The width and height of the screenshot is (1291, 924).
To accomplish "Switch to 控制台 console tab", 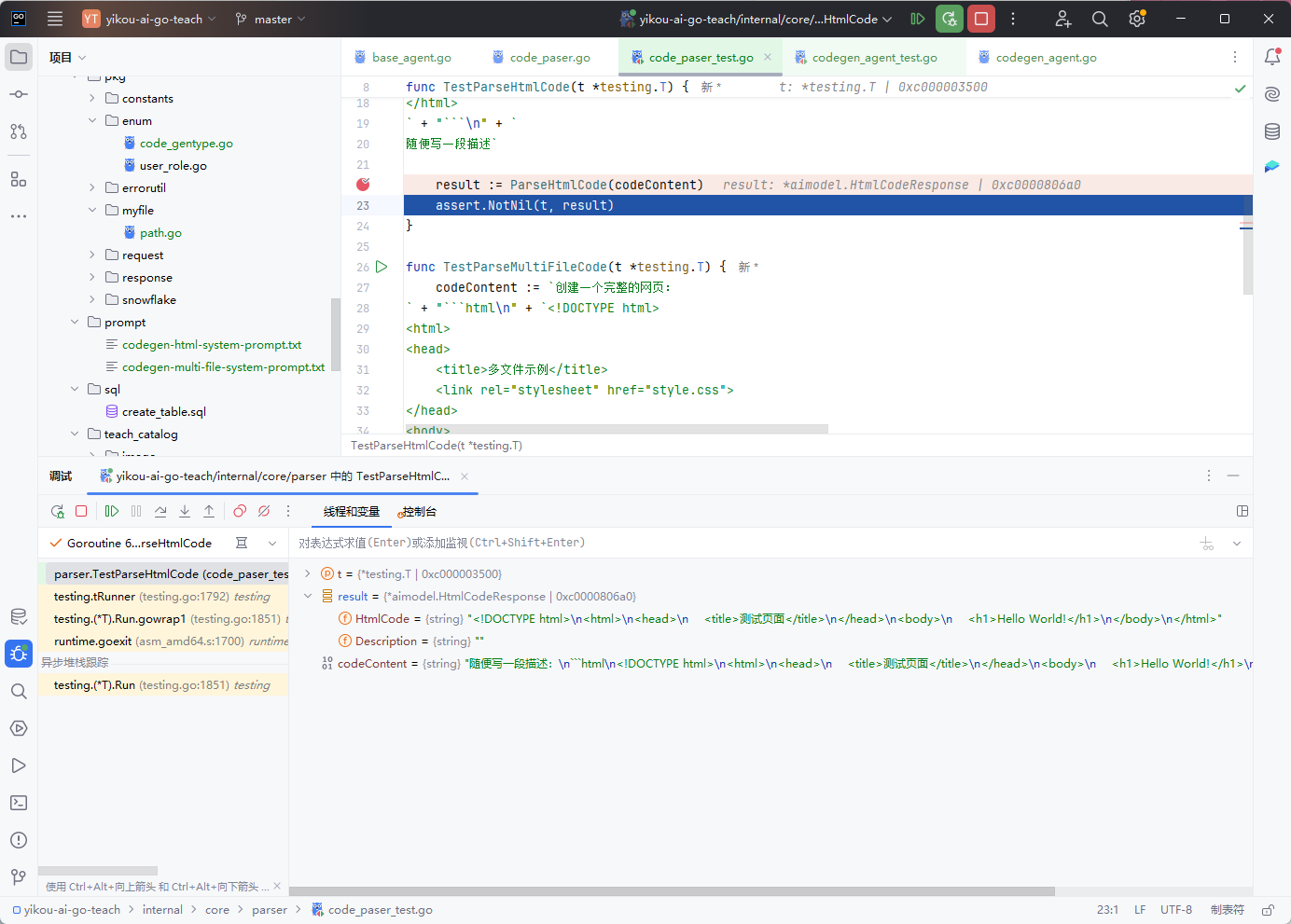I will tap(418, 511).
